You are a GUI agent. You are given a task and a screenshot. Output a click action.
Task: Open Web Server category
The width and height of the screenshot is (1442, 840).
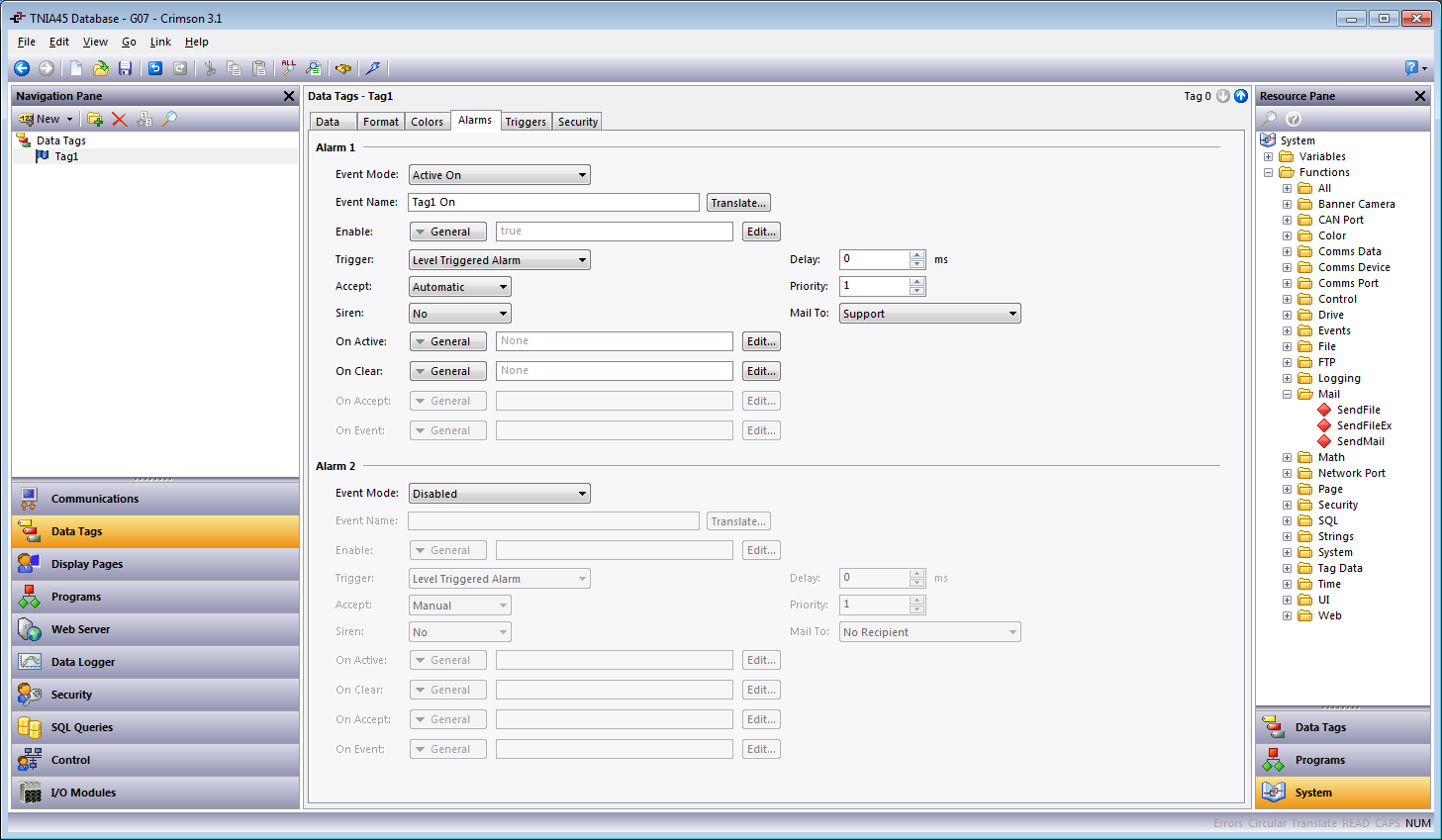155,629
